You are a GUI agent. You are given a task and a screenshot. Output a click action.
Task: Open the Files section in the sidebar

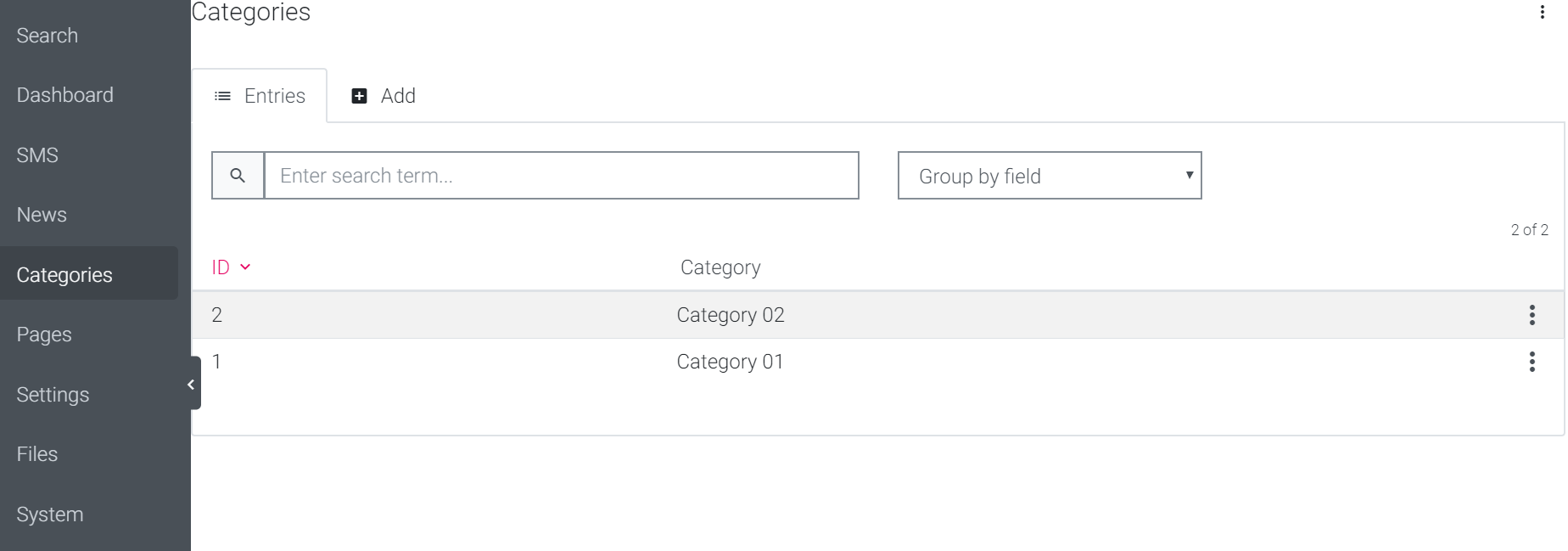tap(36, 453)
